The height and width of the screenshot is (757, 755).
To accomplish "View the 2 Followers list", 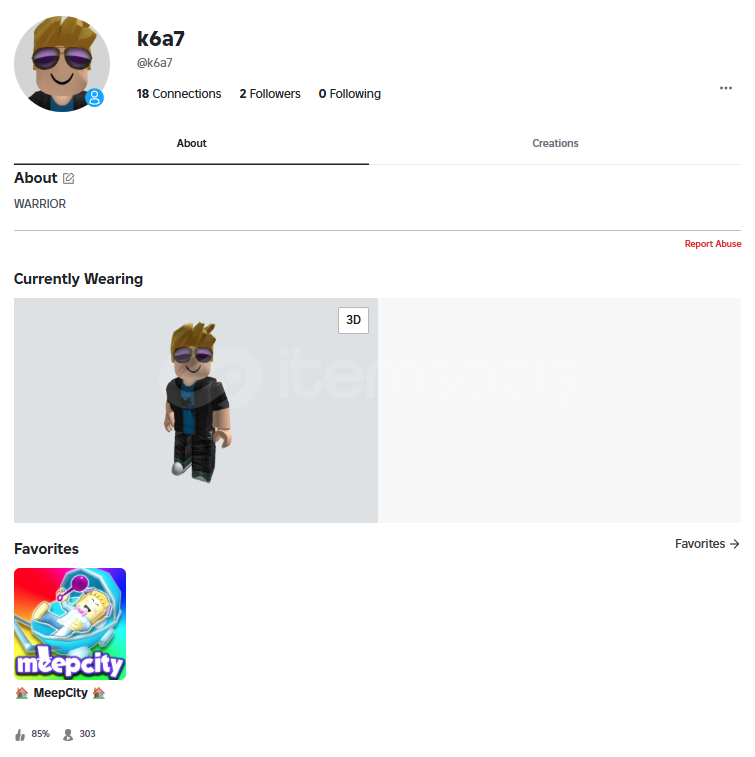I will 270,94.
